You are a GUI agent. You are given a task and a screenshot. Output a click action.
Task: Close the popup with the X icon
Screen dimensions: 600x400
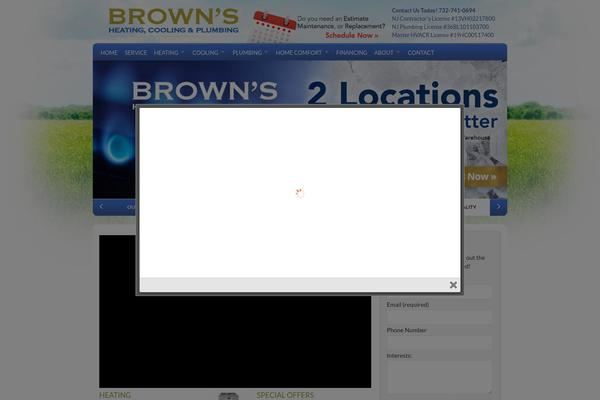(453, 285)
